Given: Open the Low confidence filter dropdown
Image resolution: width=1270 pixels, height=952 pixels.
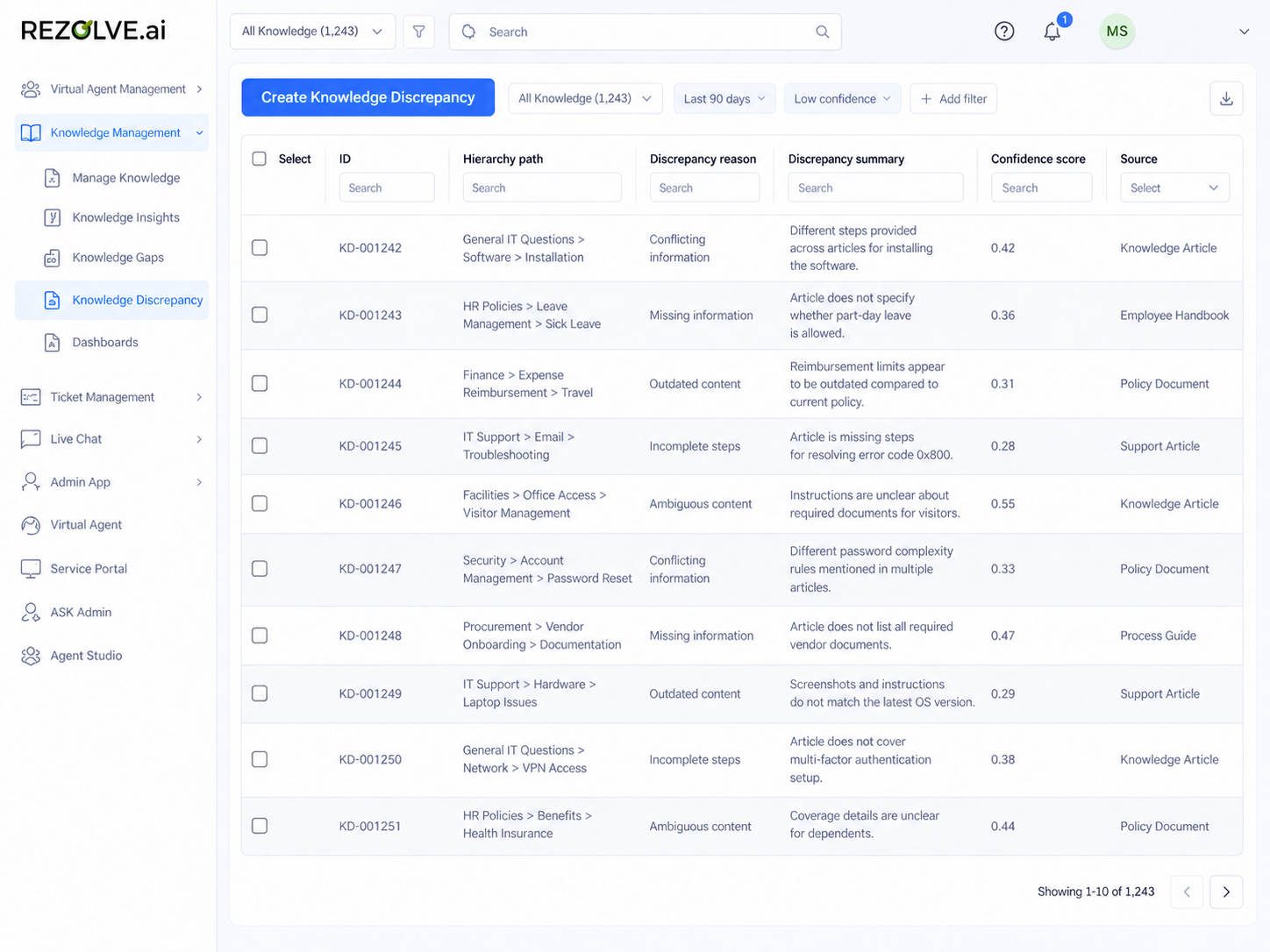Looking at the screenshot, I should pyautogui.click(x=842, y=98).
